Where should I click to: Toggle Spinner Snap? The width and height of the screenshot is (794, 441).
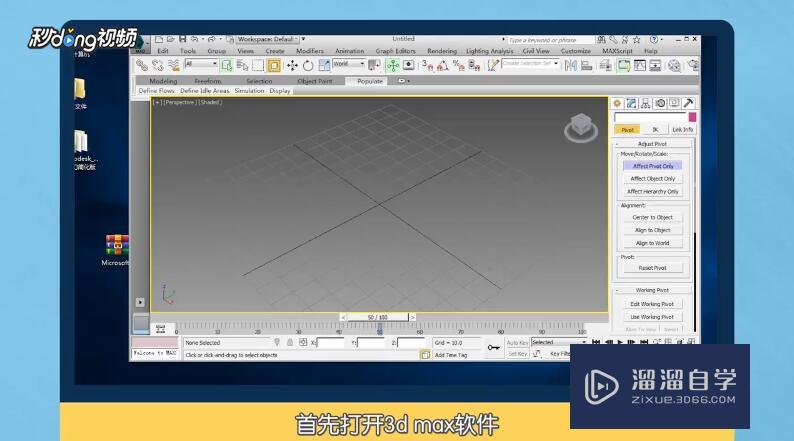474,65
